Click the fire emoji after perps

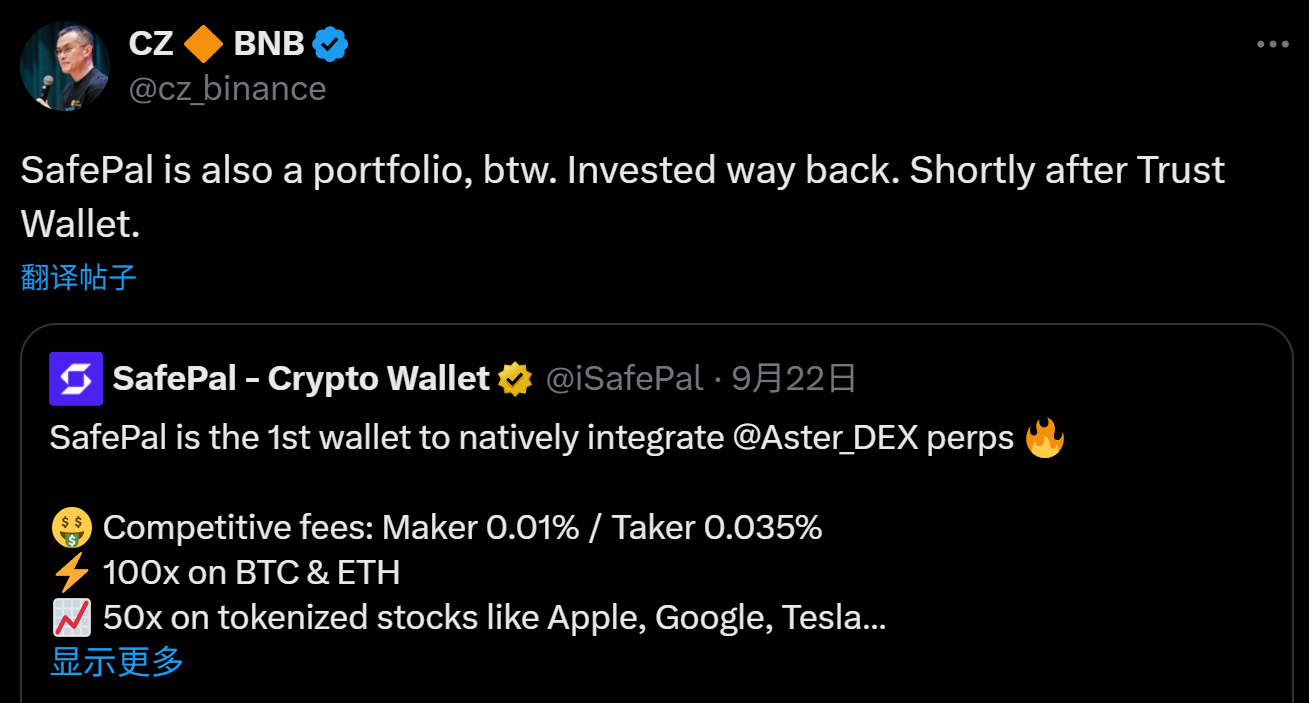tap(1045, 438)
